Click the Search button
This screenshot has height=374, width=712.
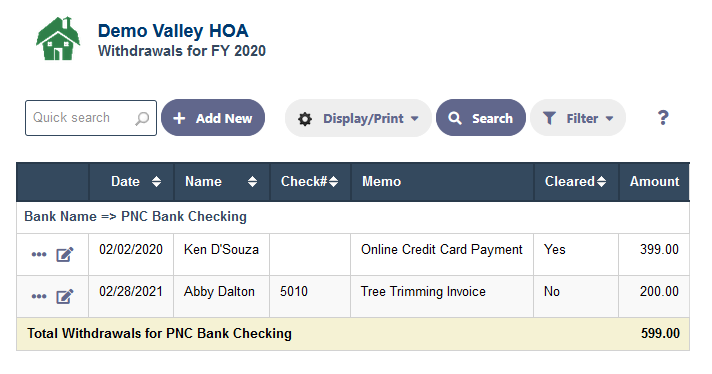click(481, 118)
